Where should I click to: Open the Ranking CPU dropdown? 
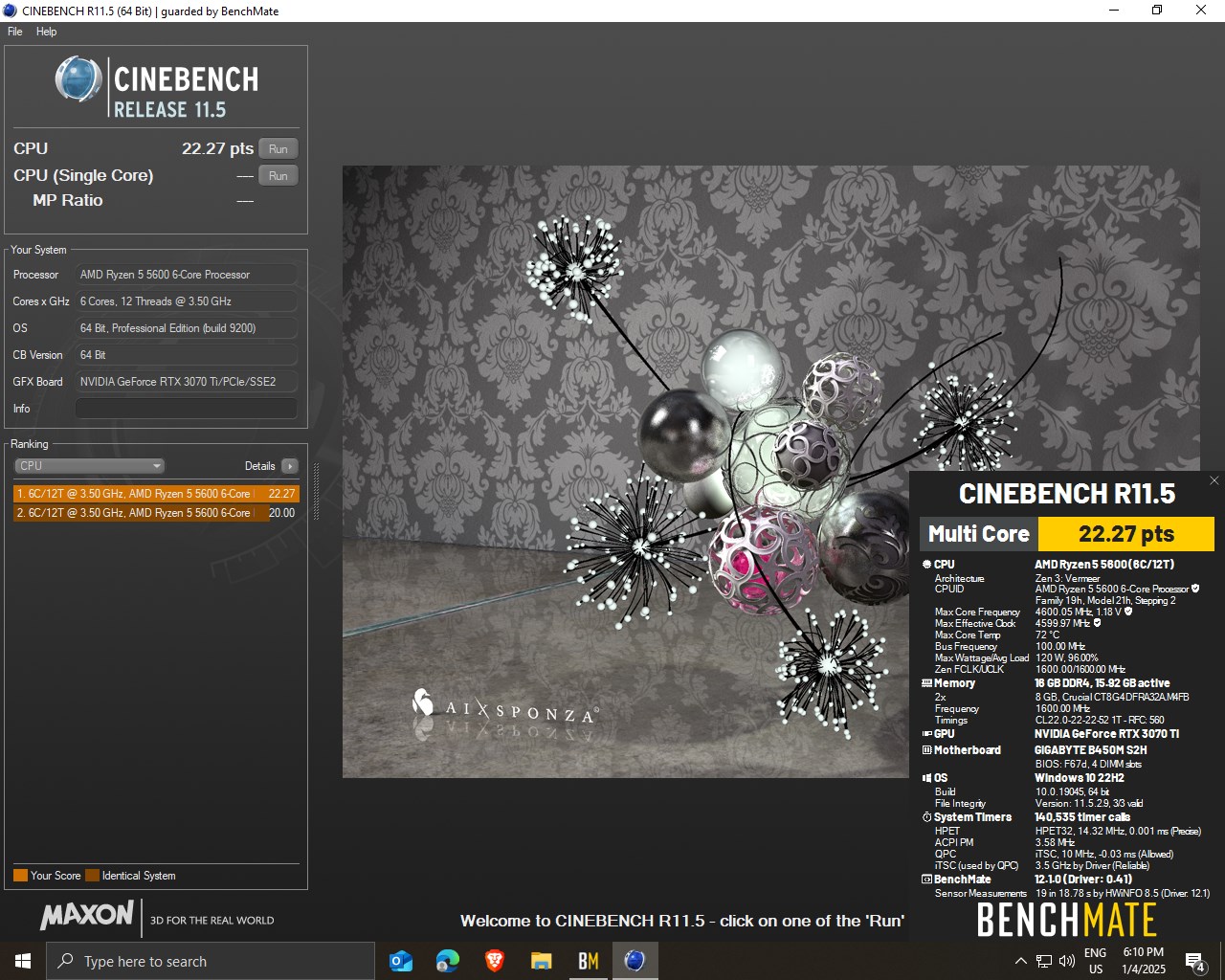(89, 466)
